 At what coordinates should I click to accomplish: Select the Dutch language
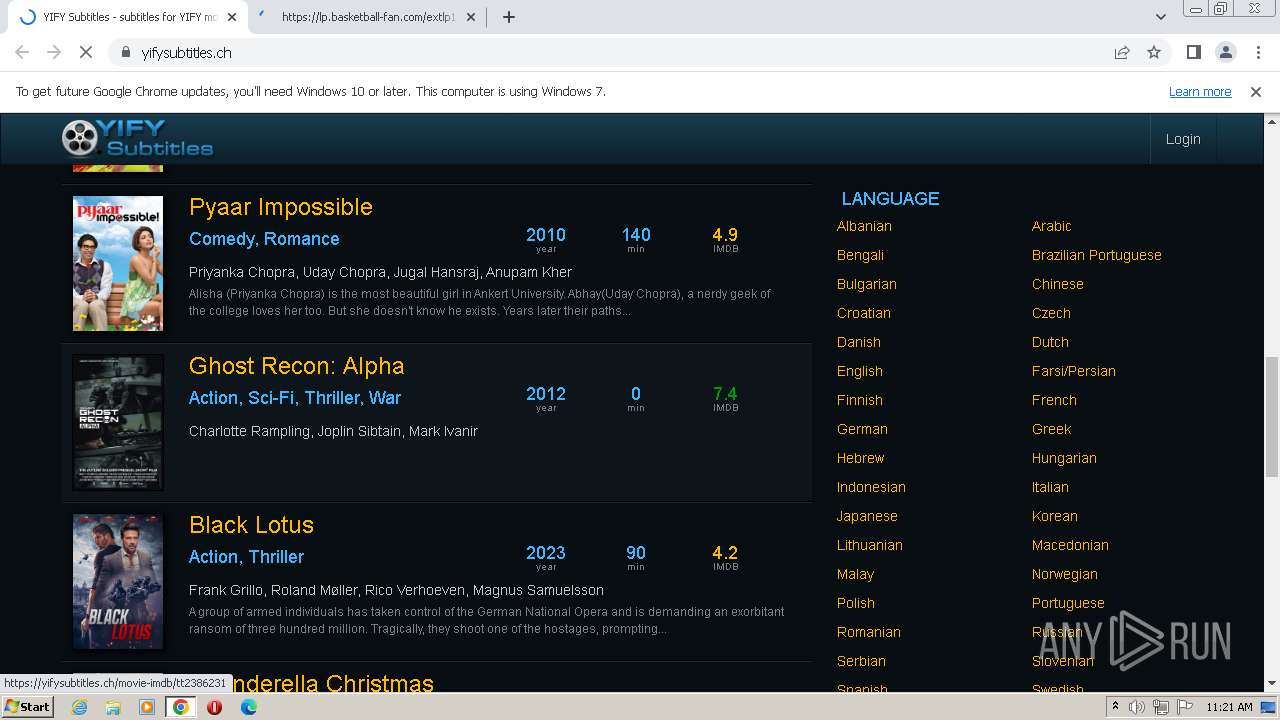pos(1050,342)
